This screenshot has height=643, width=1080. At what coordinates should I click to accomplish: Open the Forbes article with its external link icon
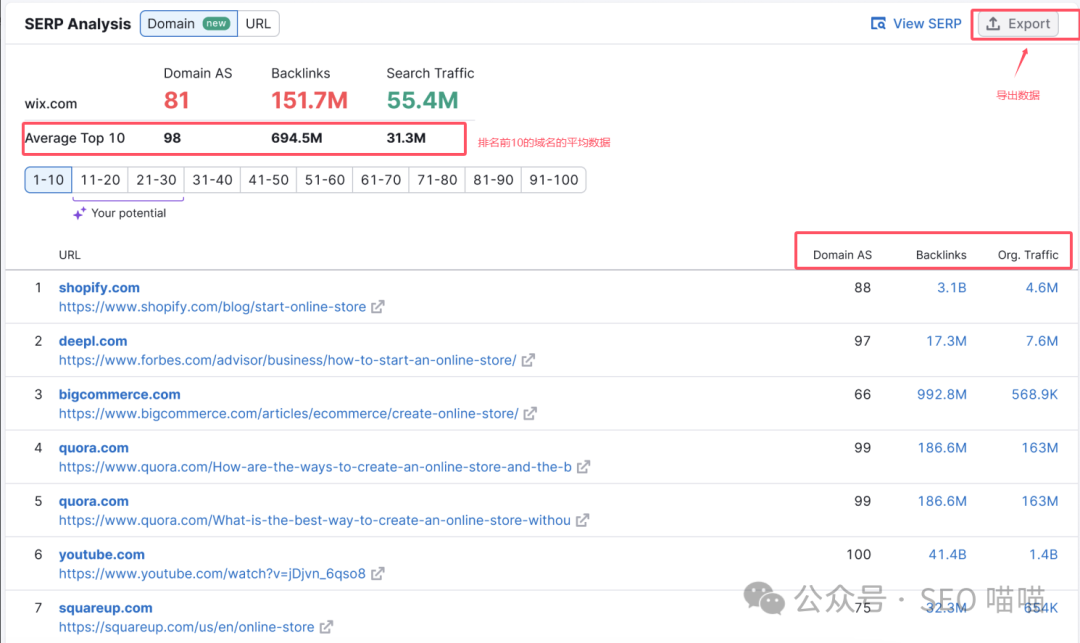[x=529, y=360]
